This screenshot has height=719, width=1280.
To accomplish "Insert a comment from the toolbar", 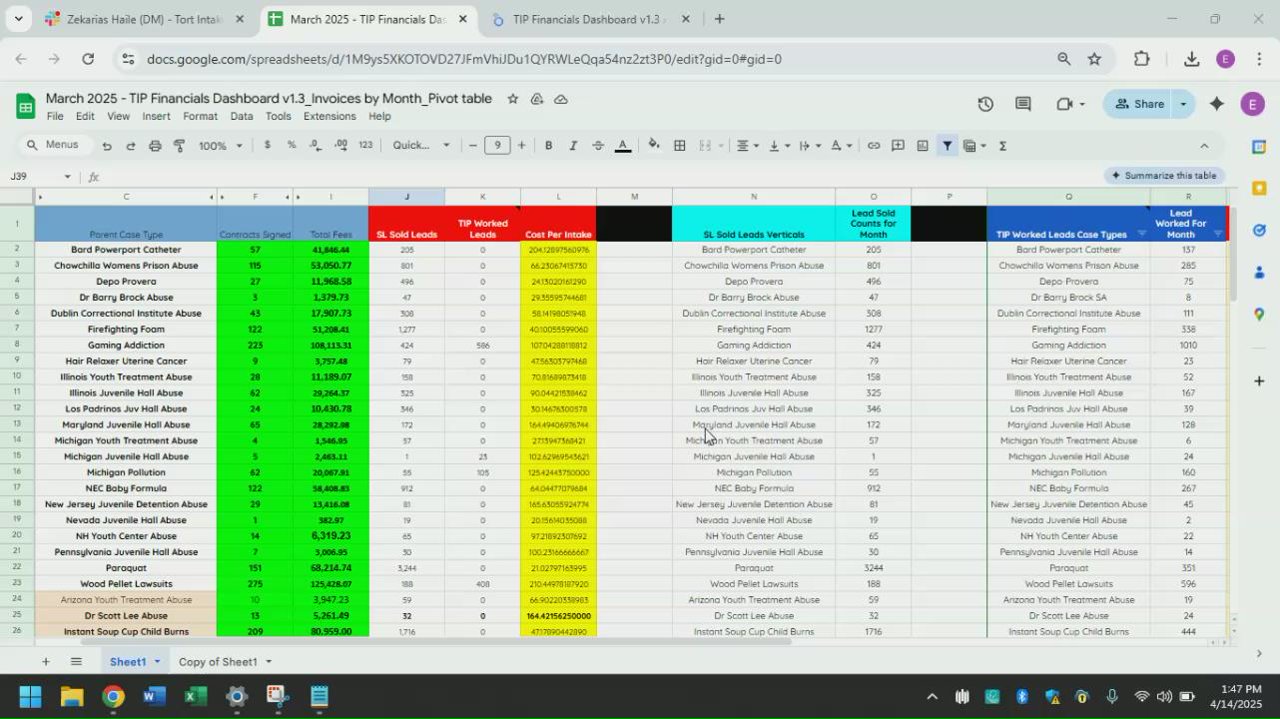I will 898,145.
